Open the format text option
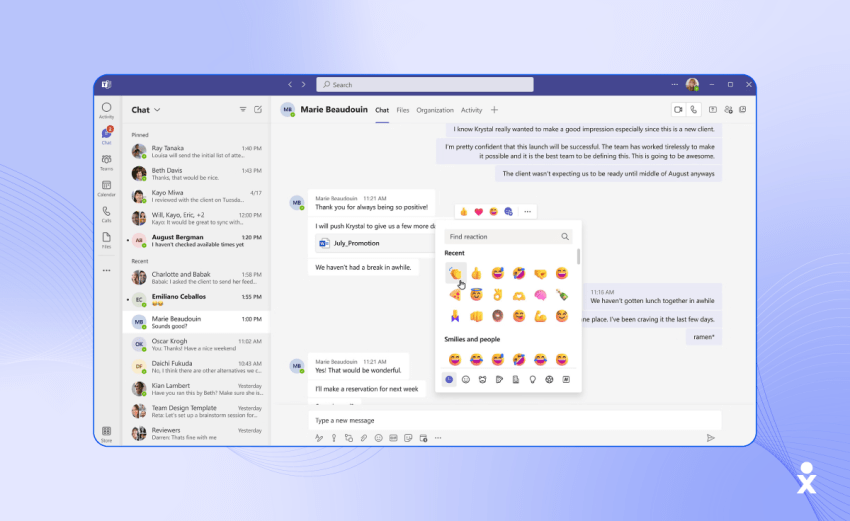 coord(319,438)
